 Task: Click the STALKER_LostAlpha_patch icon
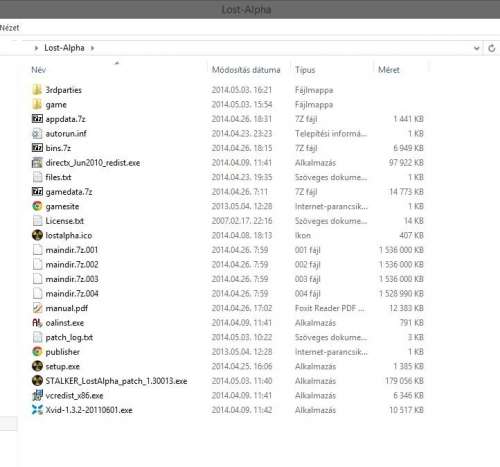pyautogui.click(x=37, y=381)
